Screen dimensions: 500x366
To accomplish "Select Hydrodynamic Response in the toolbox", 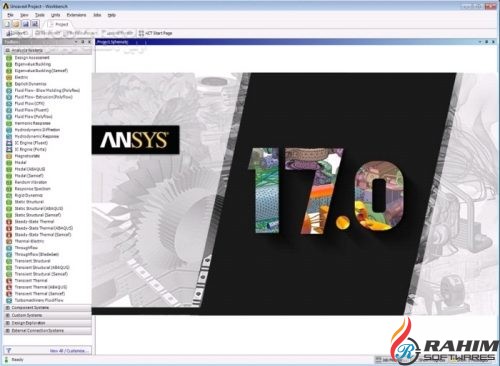I will pos(37,136).
